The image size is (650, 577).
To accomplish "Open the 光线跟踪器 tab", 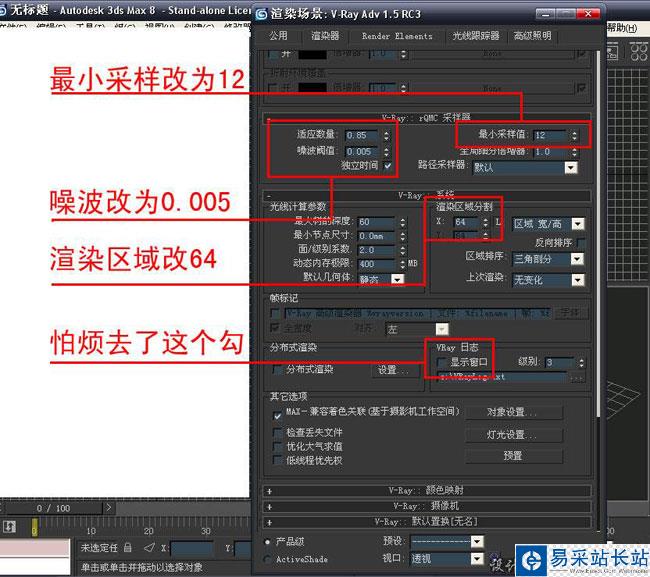I will pos(476,36).
